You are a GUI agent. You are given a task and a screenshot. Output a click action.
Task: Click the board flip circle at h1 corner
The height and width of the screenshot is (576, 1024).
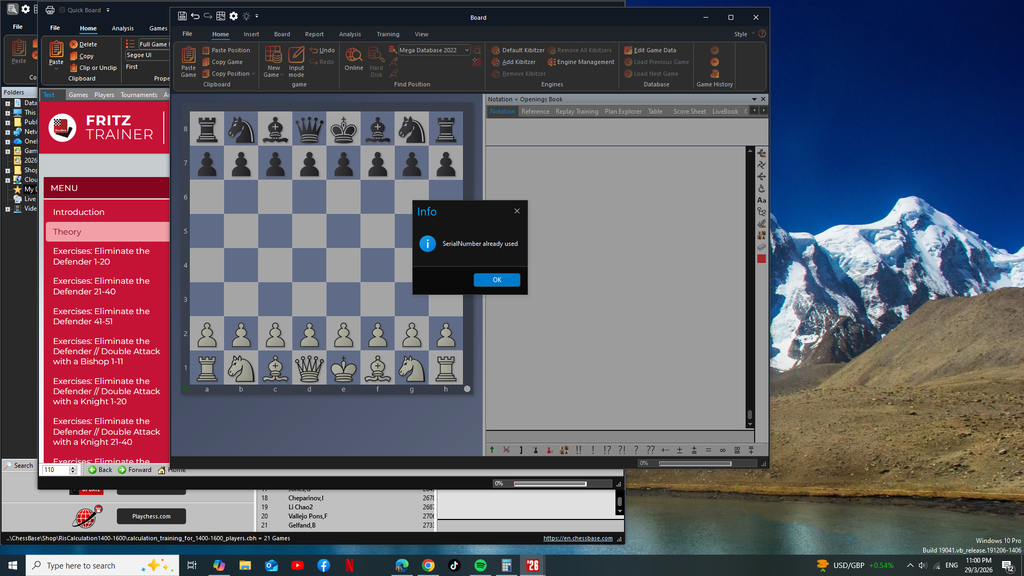tap(467, 389)
